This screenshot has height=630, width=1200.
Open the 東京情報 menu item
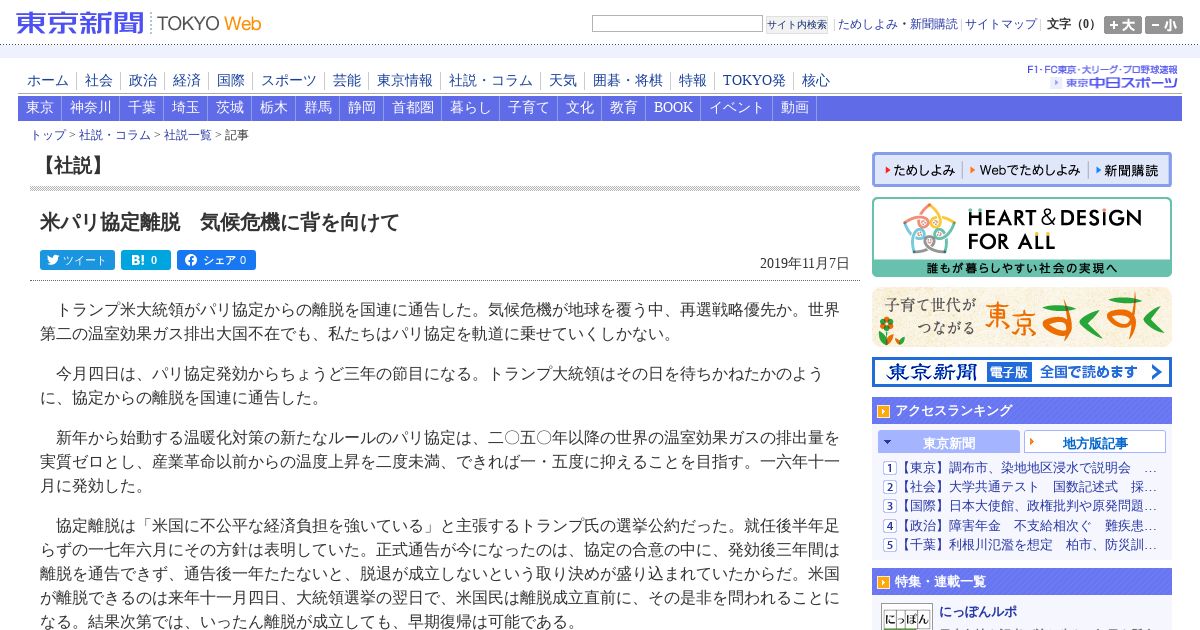click(x=405, y=80)
